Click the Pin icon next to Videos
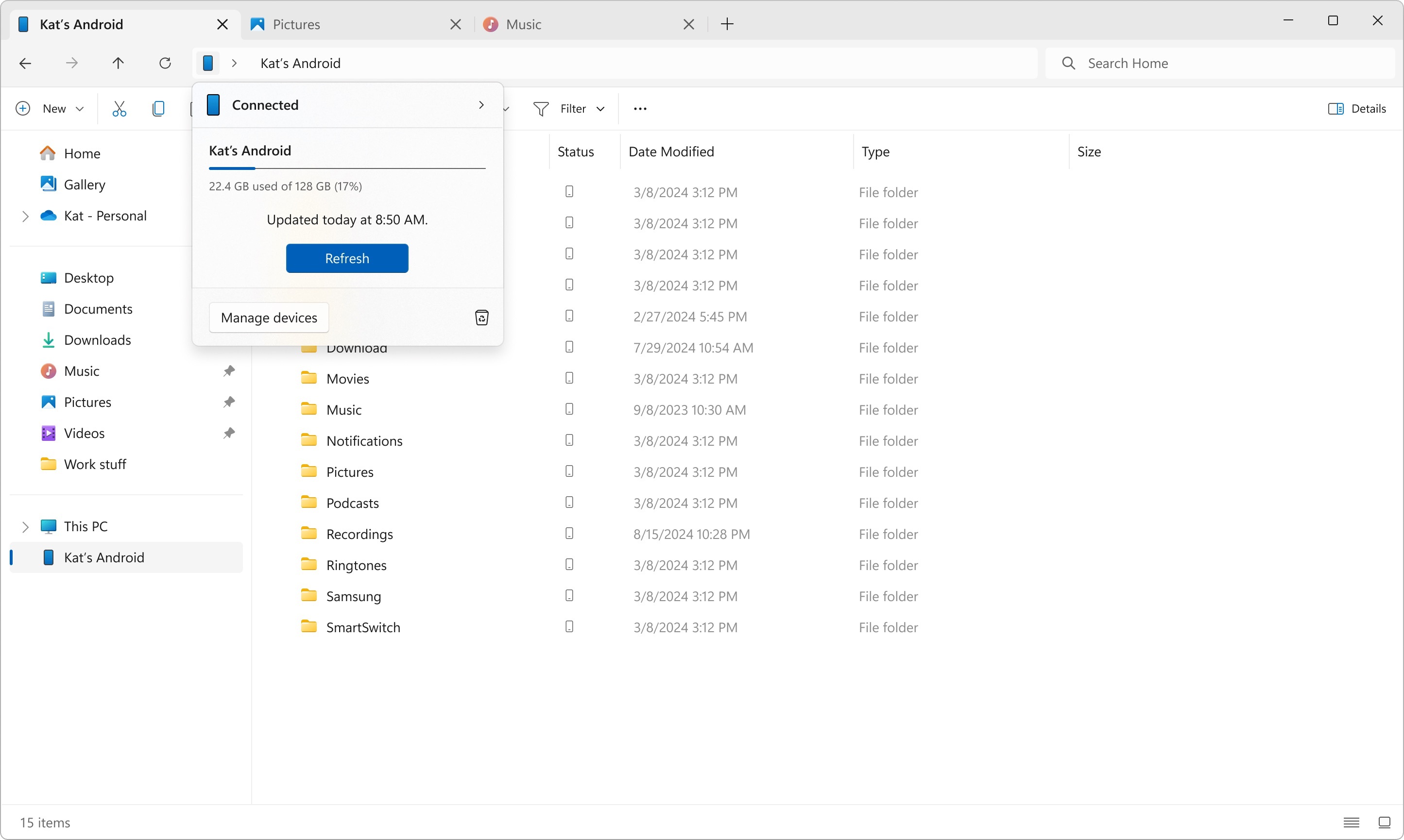Image resolution: width=1404 pixels, height=840 pixels. tap(228, 433)
